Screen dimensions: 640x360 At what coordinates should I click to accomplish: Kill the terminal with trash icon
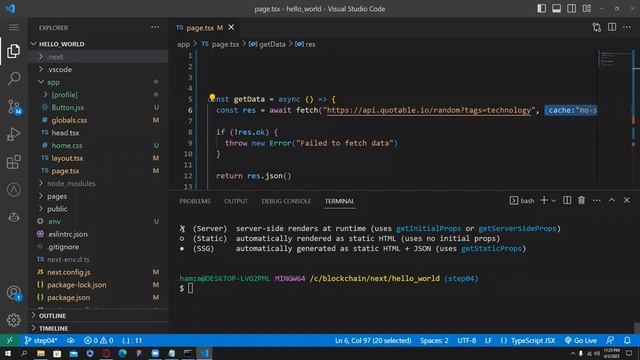click(x=581, y=200)
